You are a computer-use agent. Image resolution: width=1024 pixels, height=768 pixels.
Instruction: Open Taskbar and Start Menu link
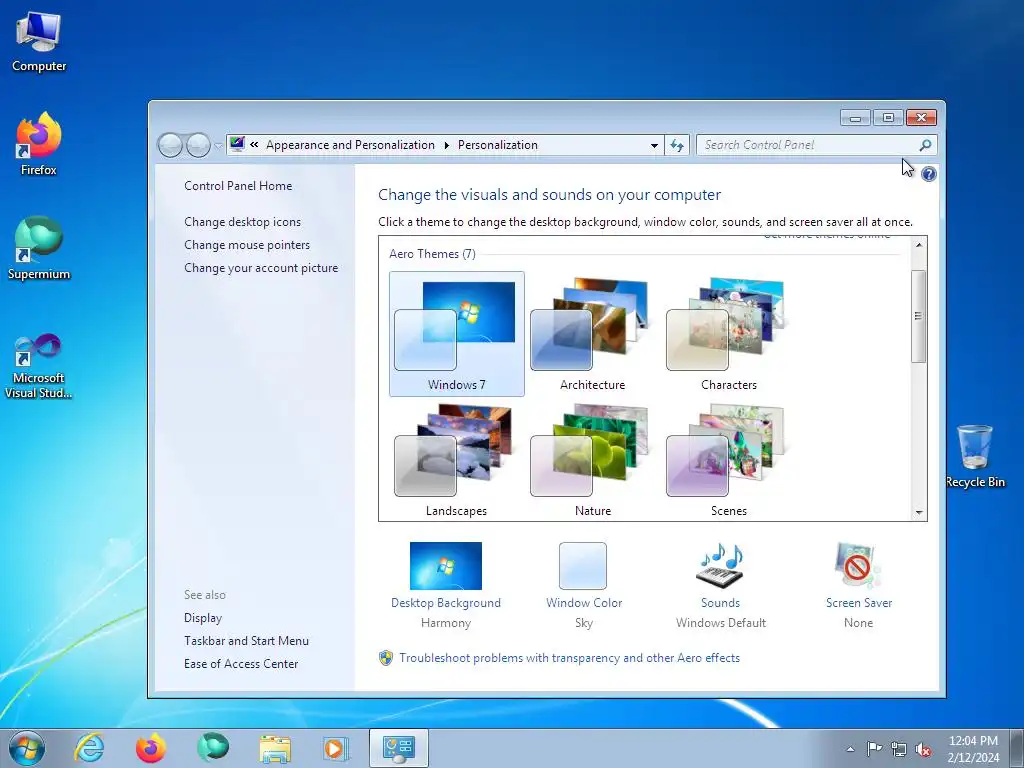point(246,641)
